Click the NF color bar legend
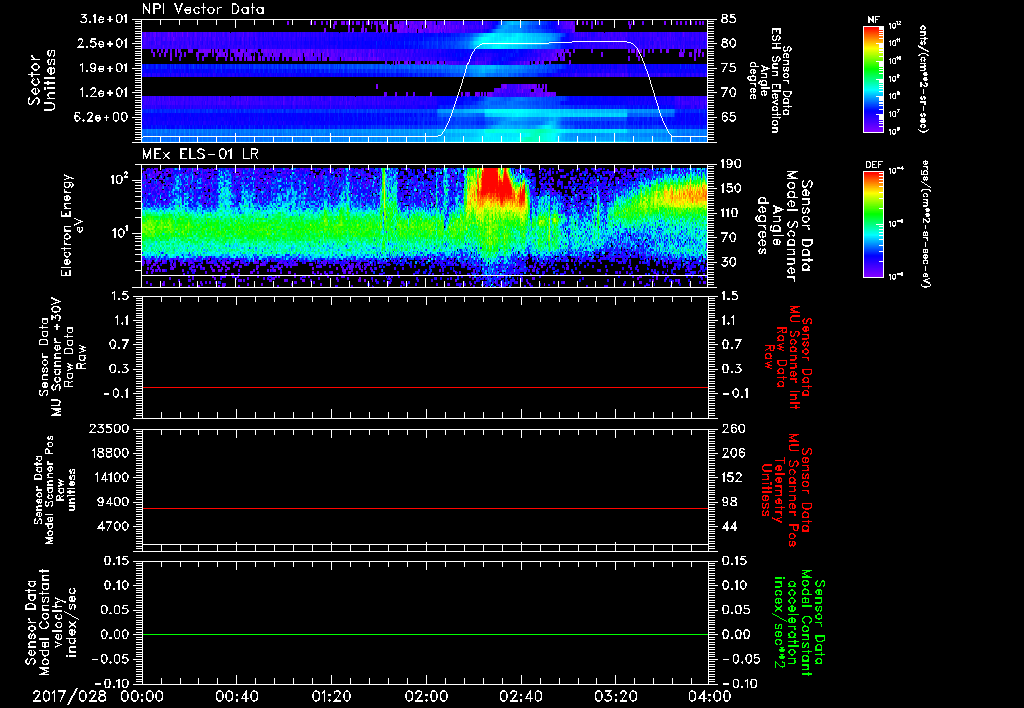The height and width of the screenshot is (708, 1024). coord(873,79)
